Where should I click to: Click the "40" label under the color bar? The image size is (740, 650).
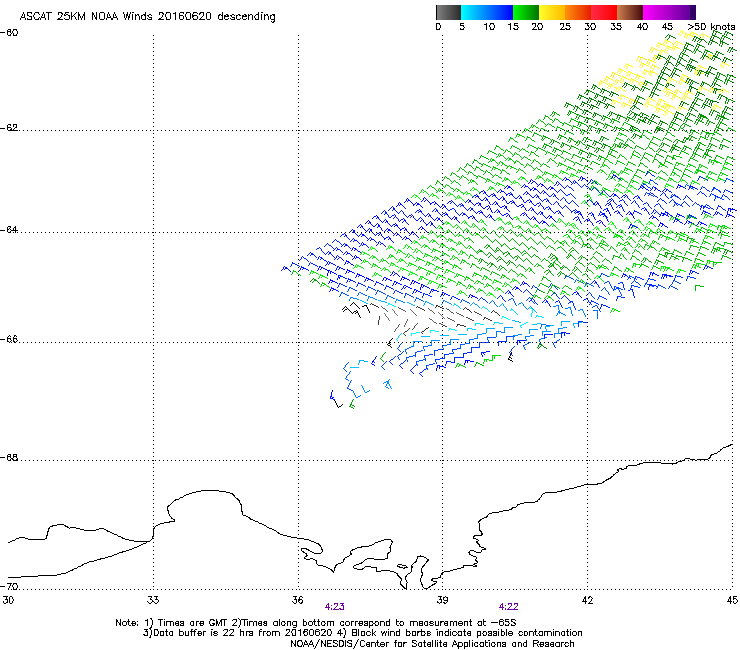pos(642,27)
